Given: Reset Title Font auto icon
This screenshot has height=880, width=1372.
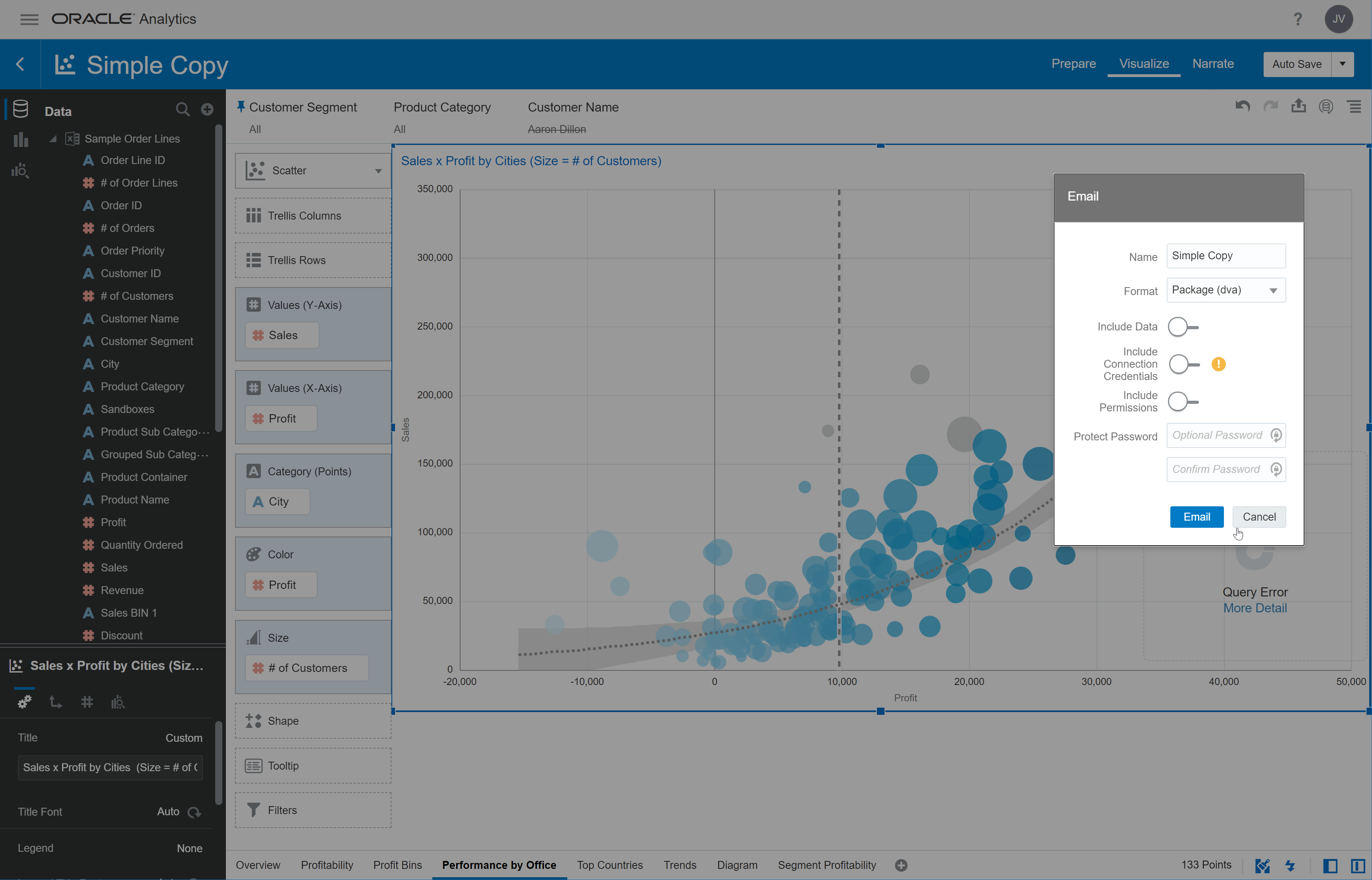Looking at the screenshot, I should (x=194, y=812).
